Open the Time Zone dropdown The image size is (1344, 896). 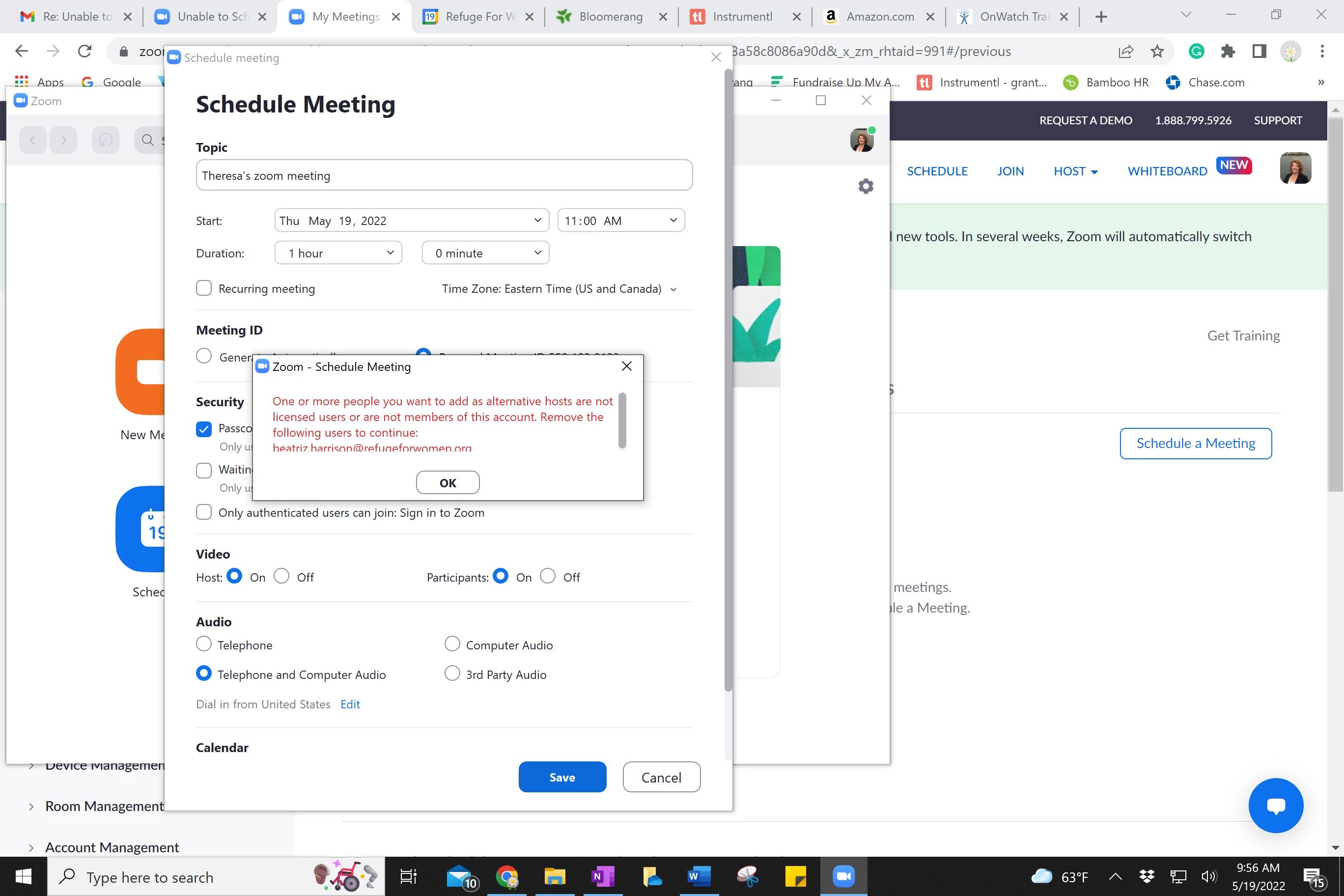(x=559, y=289)
